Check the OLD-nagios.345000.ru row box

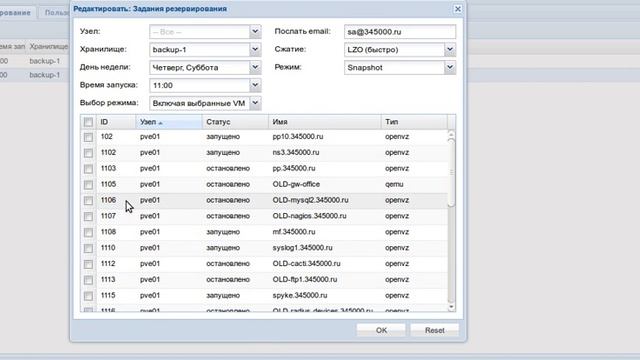click(x=88, y=217)
